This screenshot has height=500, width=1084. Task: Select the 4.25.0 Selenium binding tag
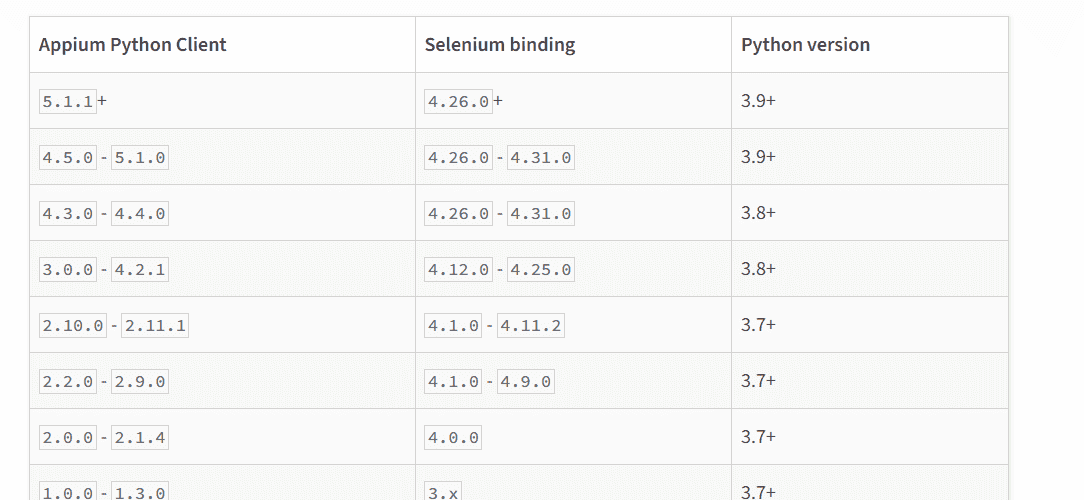tap(540, 269)
